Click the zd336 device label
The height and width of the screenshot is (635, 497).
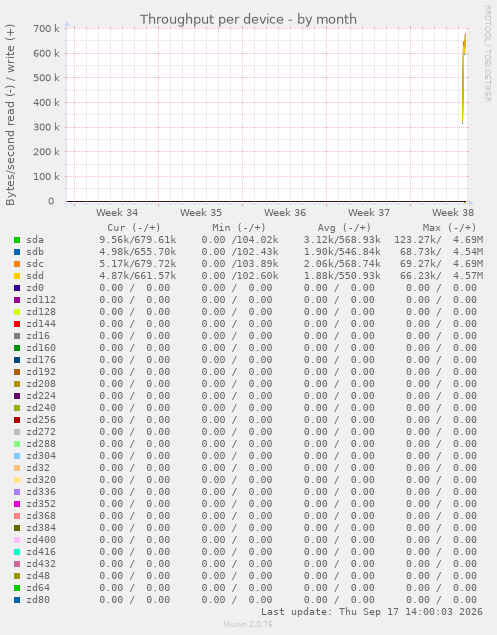point(41,492)
